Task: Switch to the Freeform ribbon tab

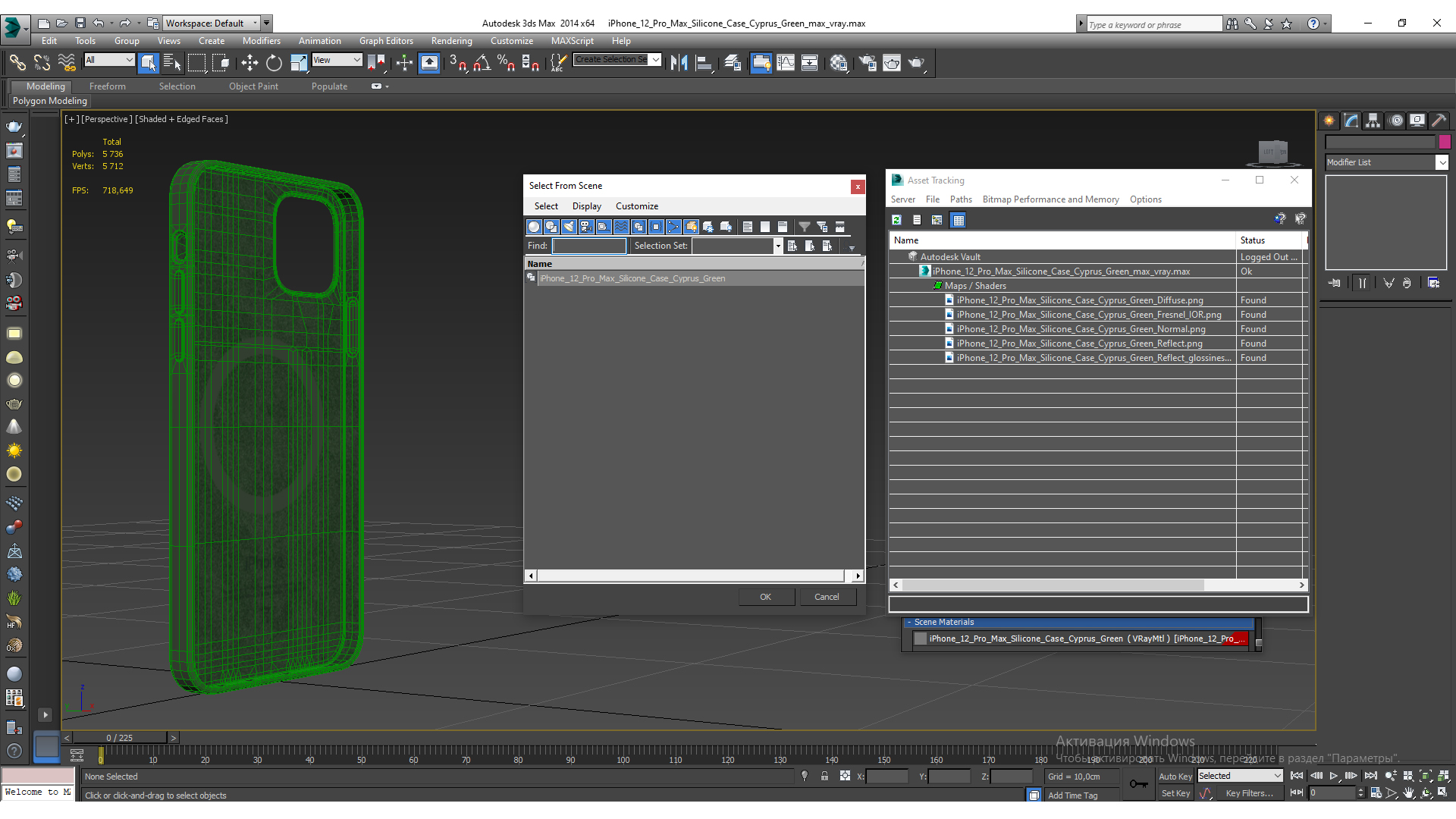Action: point(107,86)
